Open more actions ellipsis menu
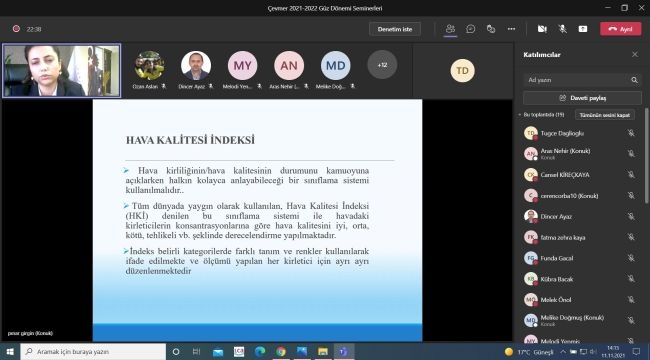Image resolution: width=650 pixels, height=360 pixels. 511,29
